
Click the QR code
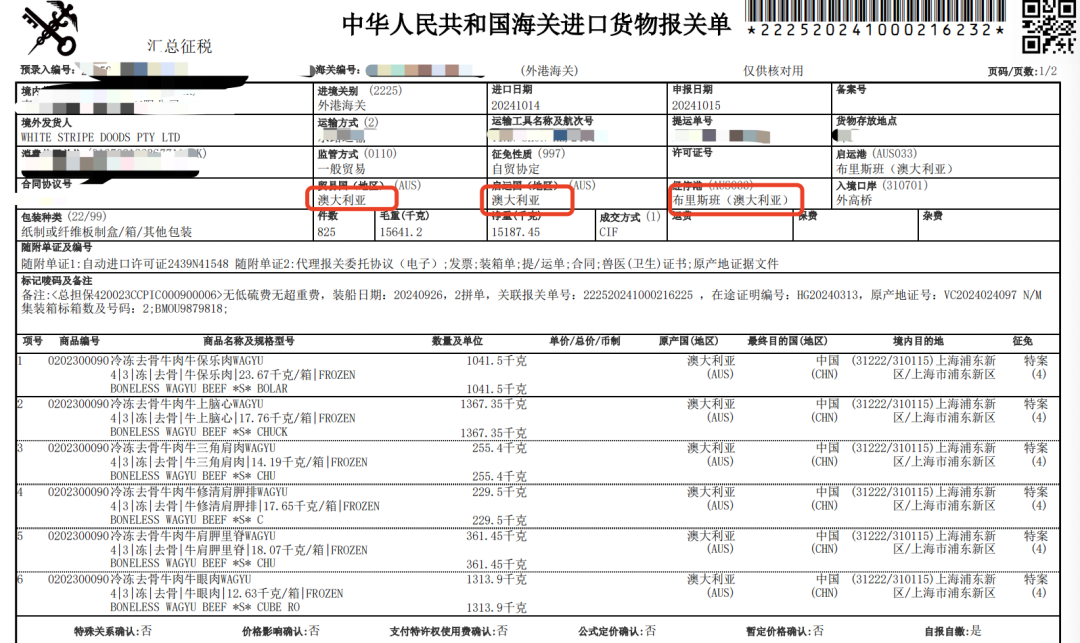click(1048, 27)
